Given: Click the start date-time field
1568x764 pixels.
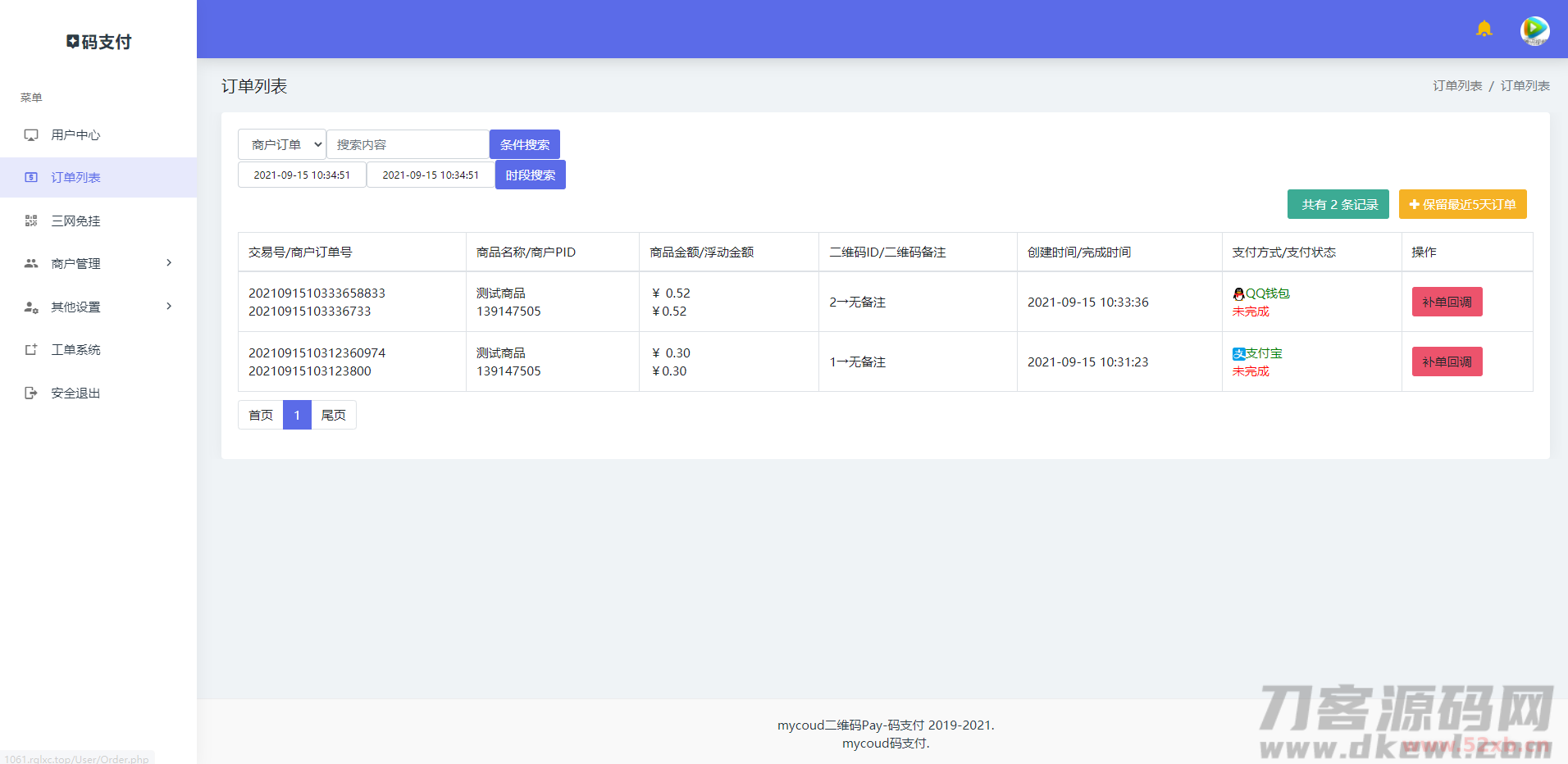Looking at the screenshot, I should pos(302,175).
